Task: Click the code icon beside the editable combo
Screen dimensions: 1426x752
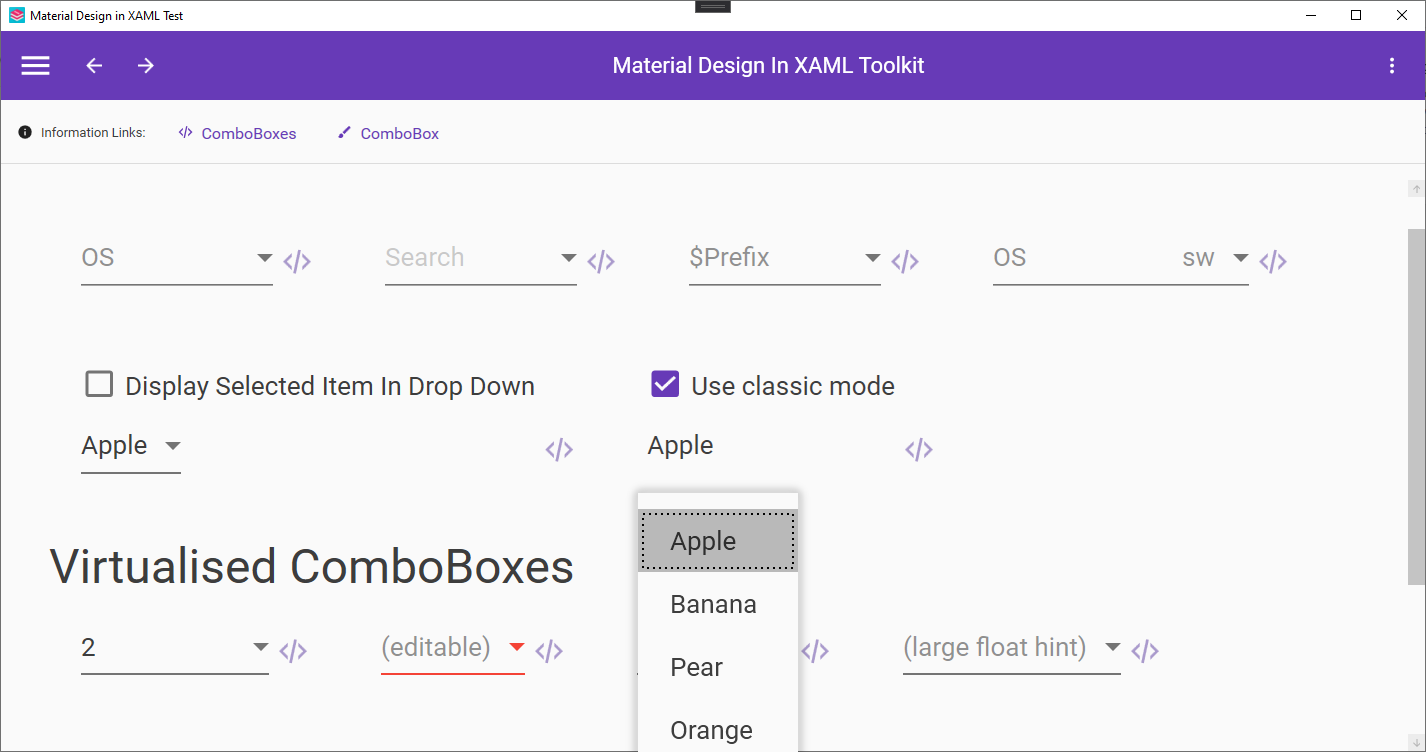Action: click(x=548, y=650)
